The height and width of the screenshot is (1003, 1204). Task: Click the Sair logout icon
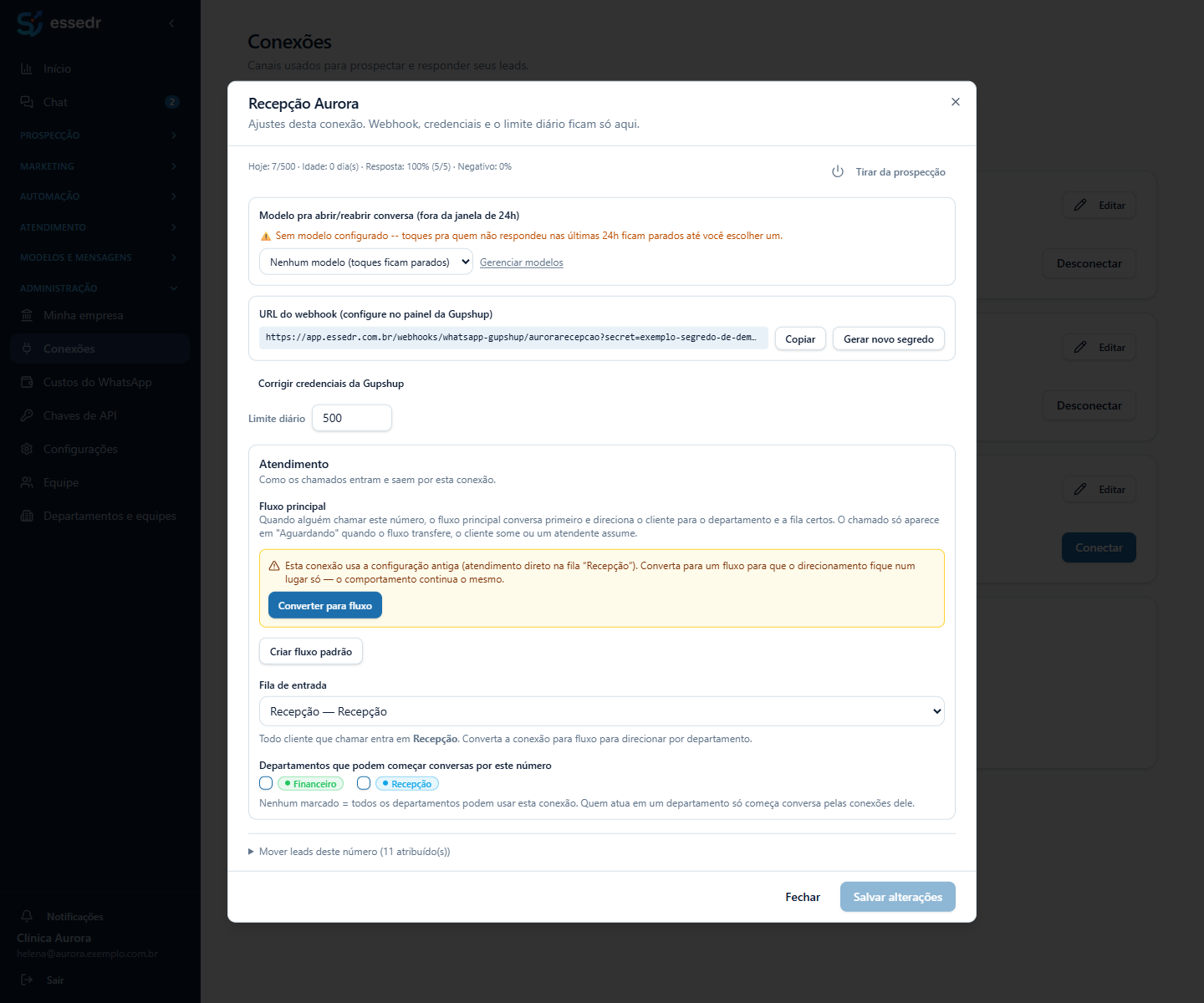(27, 980)
